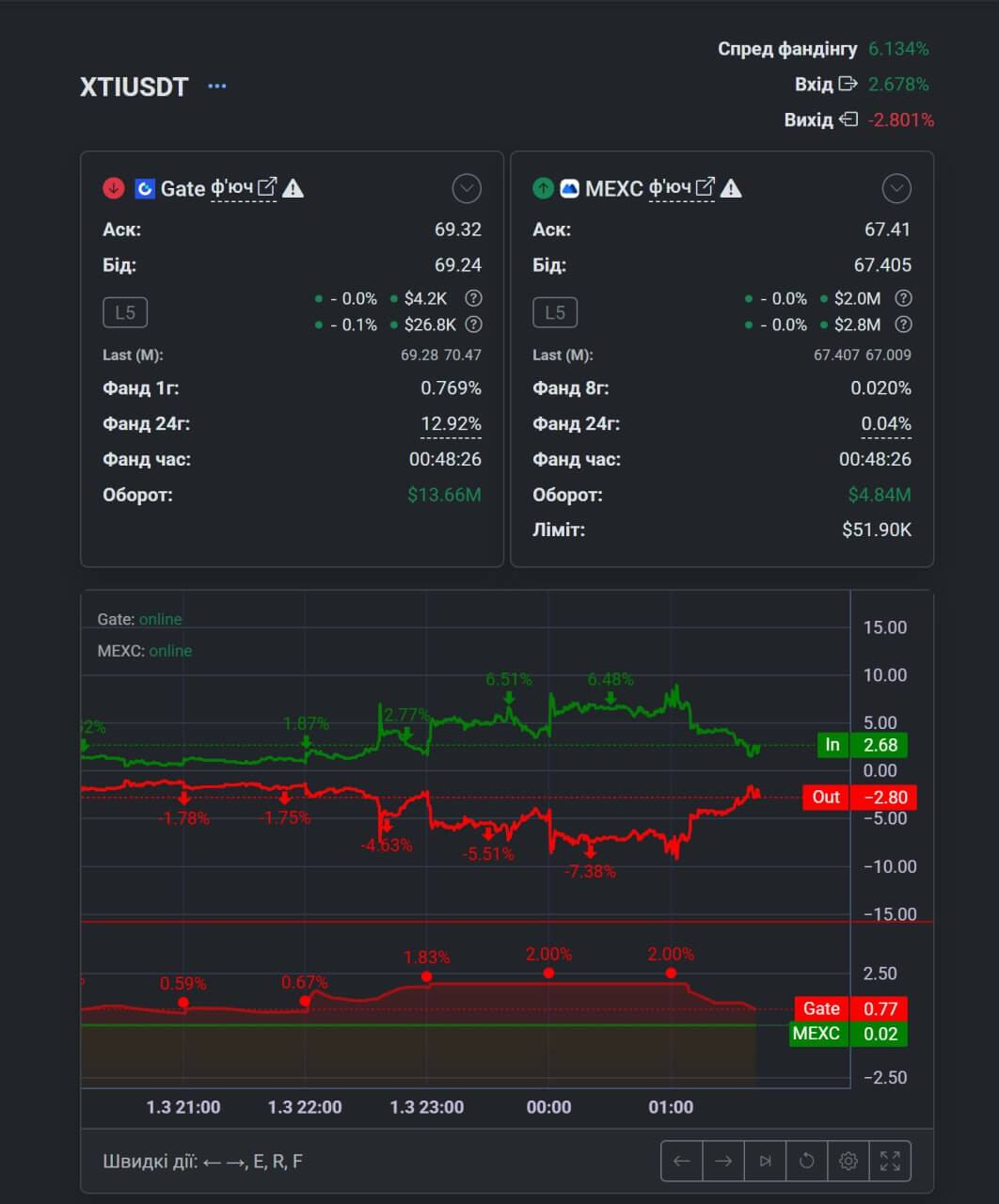The width and height of the screenshot is (999, 1204).
Task: Toggle the red short-direction arrow on Gate
Action: click(113, 189)
